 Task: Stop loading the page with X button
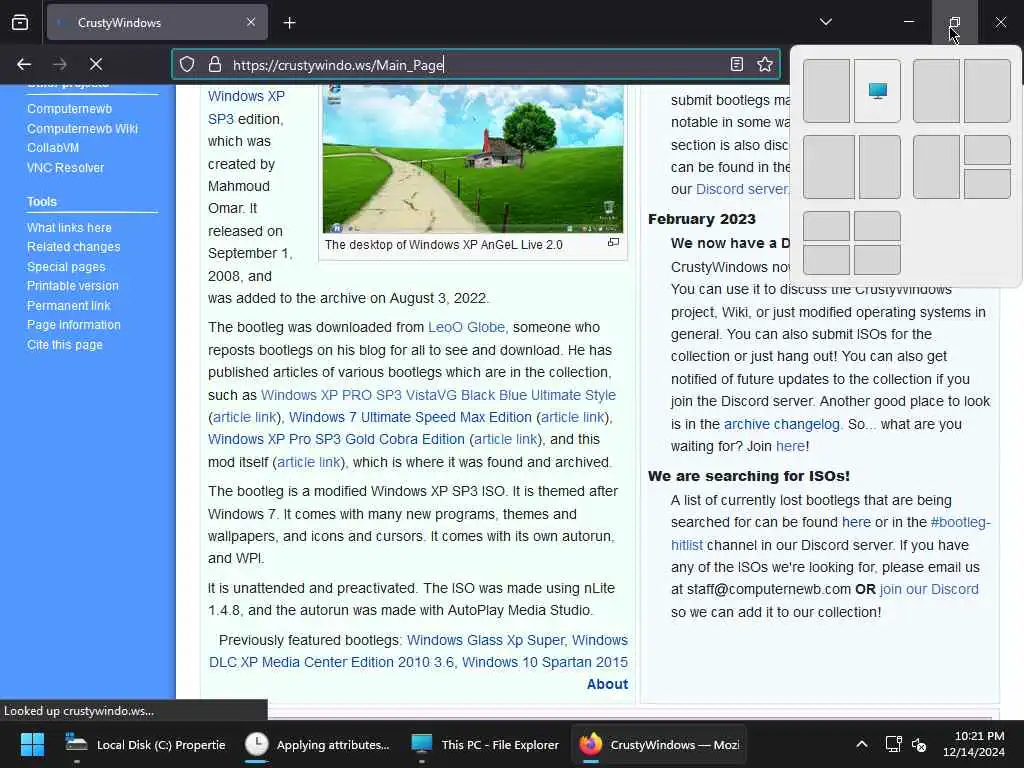pos(96,64)
